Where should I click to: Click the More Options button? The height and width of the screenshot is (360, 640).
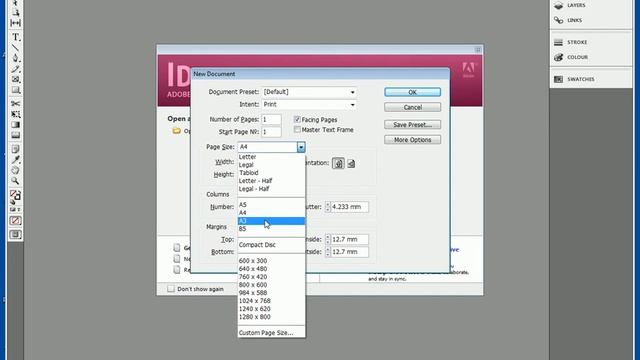[x=412, y=140]
